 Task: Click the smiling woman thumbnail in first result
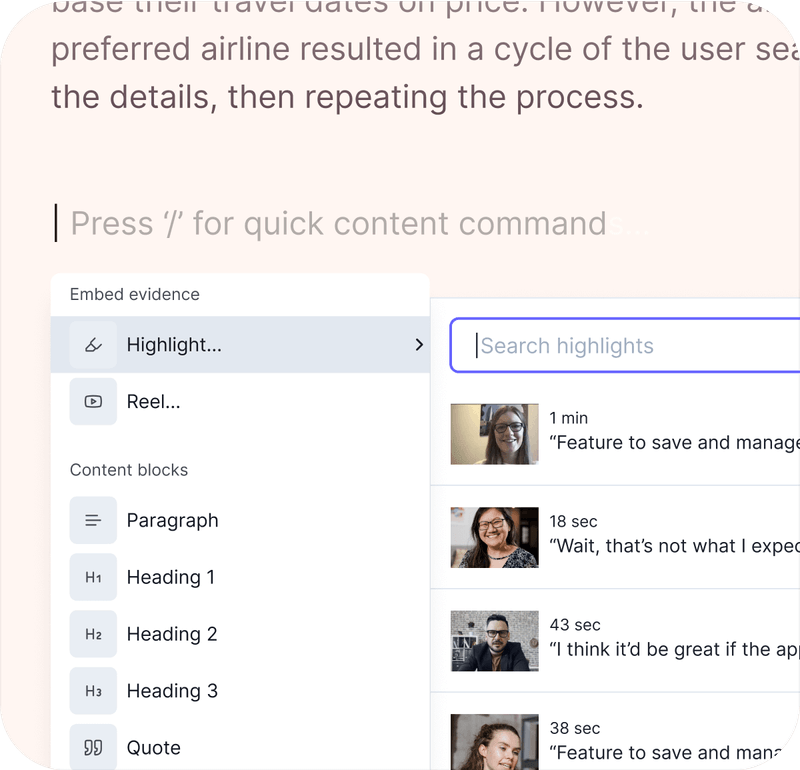pyautogui.click(x=494, y=433)
